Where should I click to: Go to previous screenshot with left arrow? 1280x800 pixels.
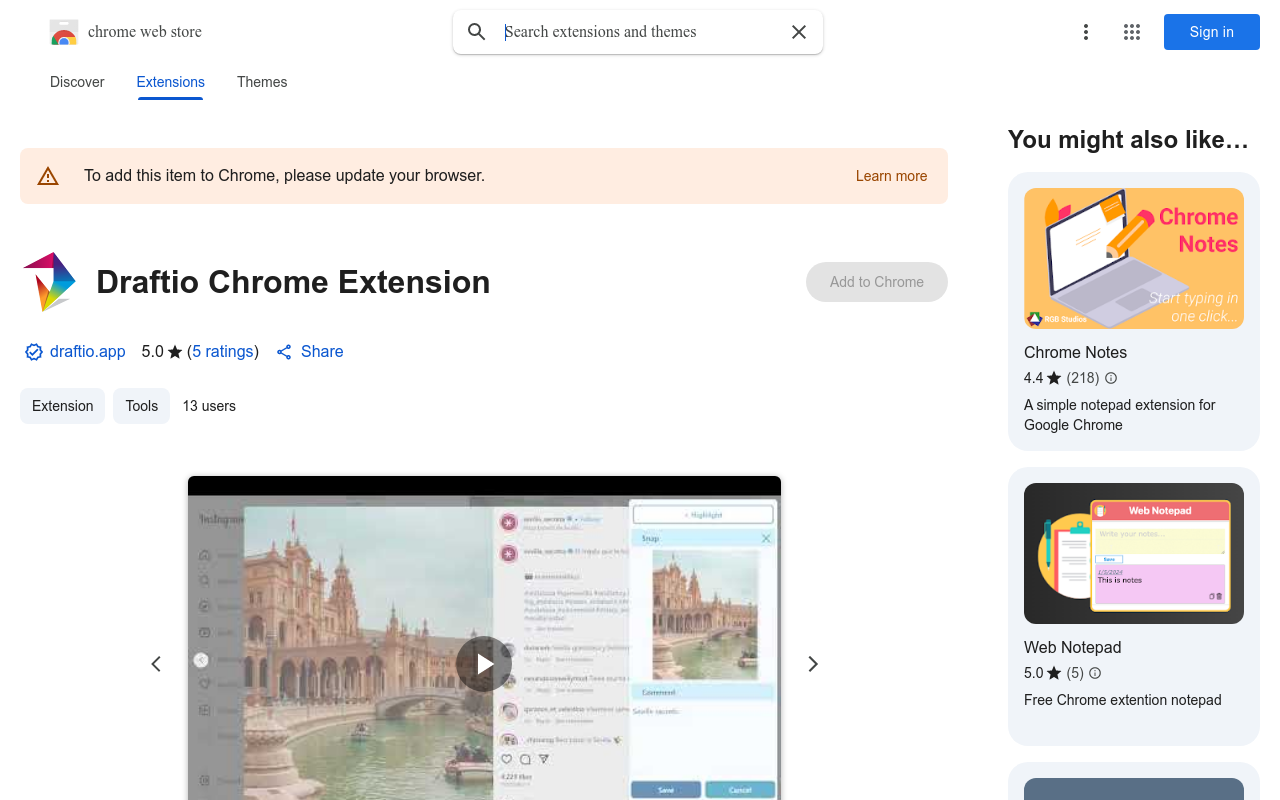pos(156,664)
